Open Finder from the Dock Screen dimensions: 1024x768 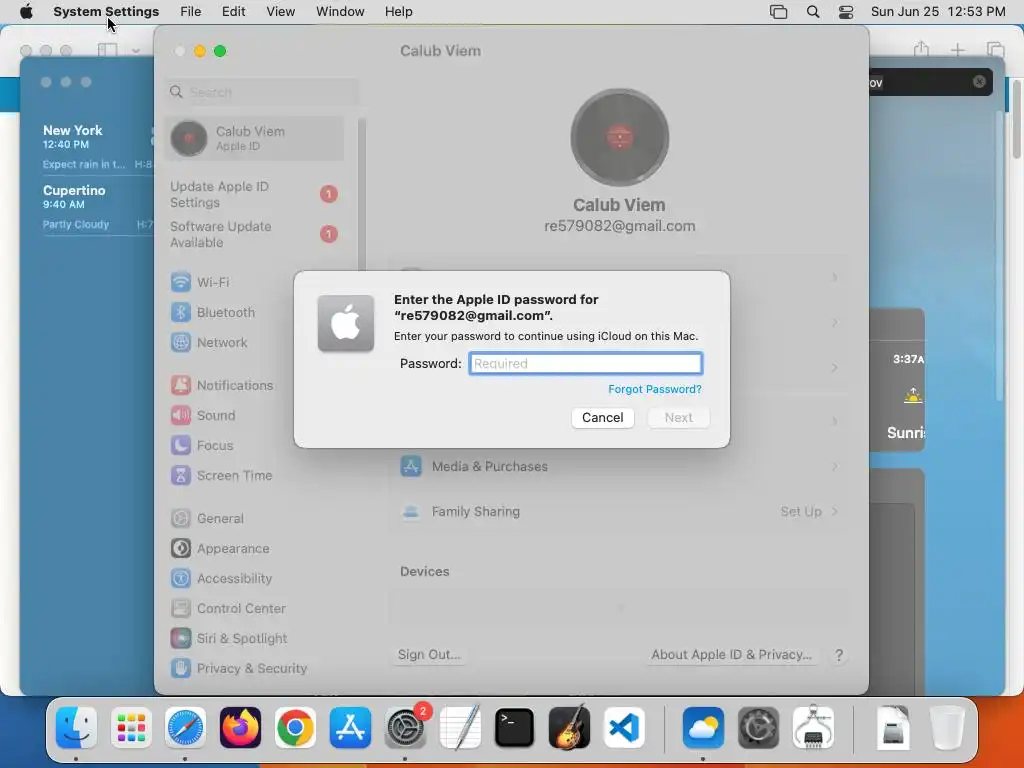(x=76, y=728)
